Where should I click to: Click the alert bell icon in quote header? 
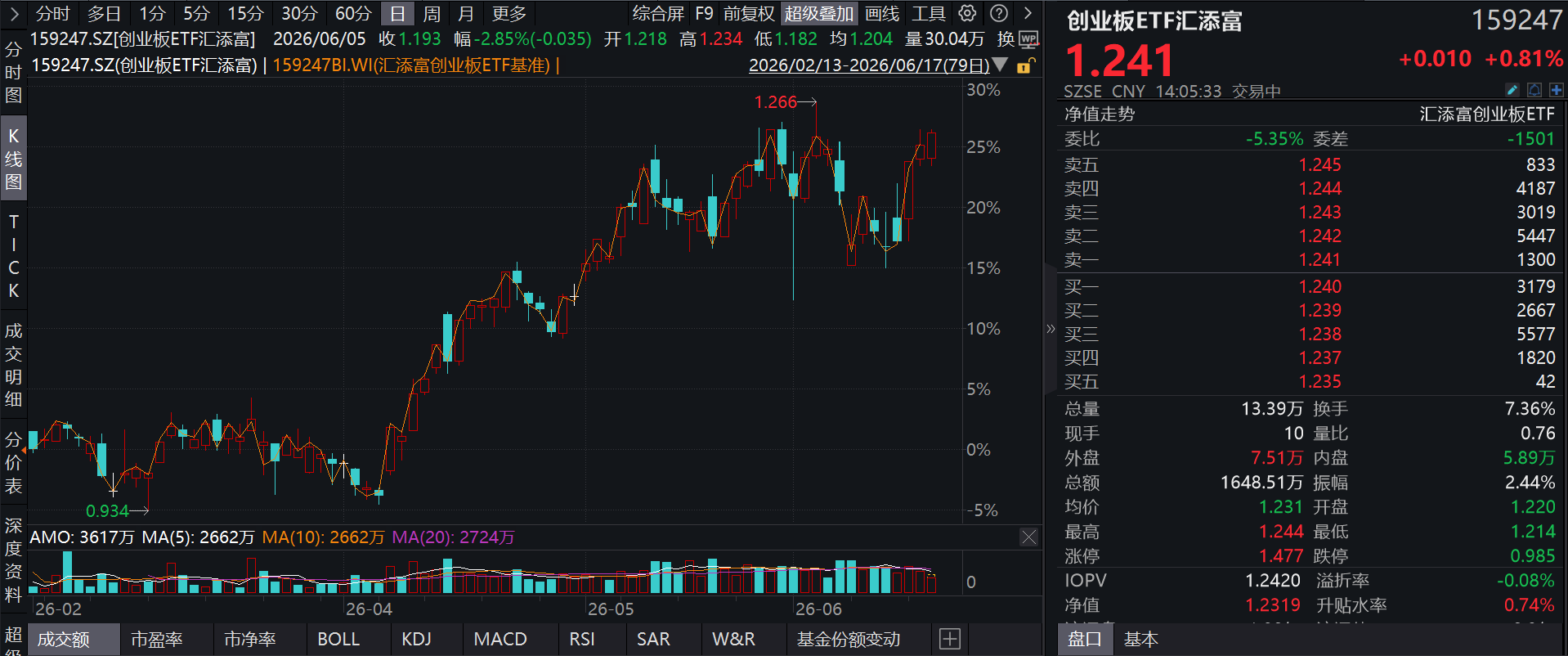click(1534, 90)
